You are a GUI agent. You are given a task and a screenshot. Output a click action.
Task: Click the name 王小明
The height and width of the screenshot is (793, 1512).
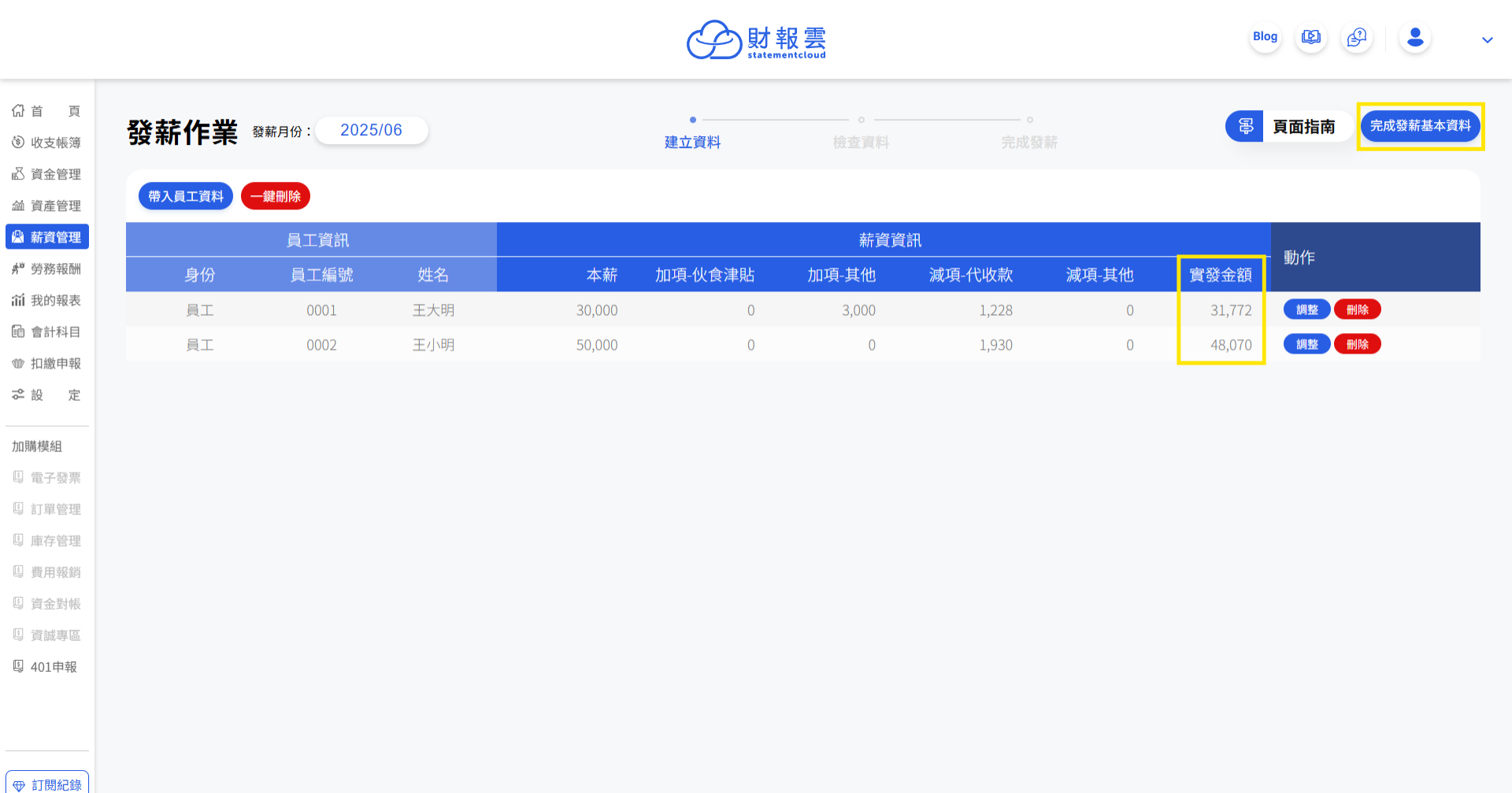point(433,345)
